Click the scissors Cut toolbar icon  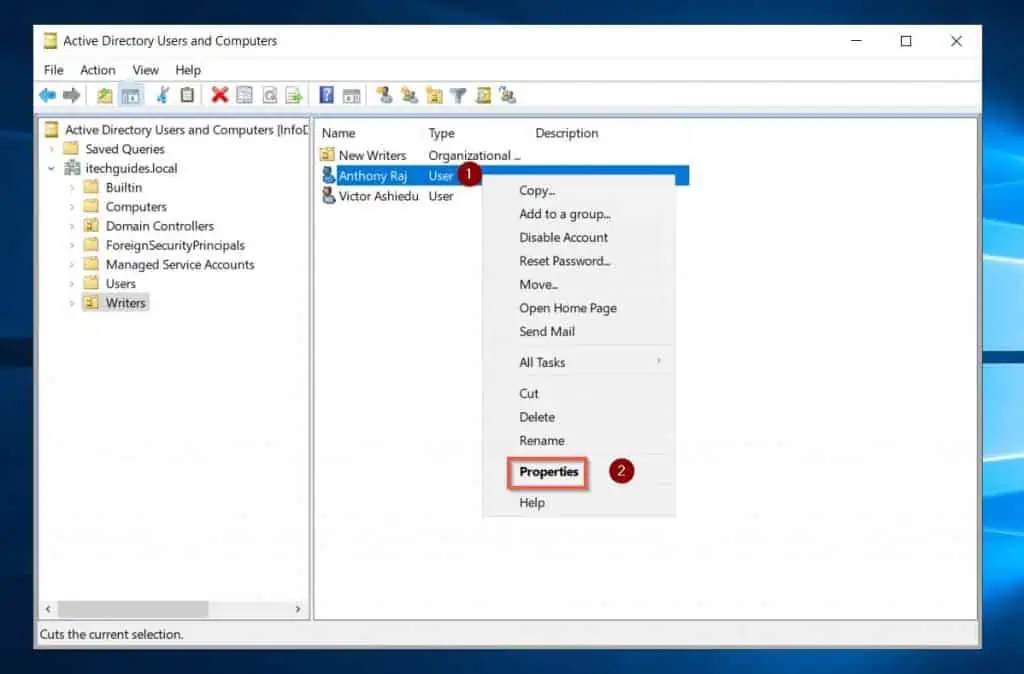pos(163,95)
